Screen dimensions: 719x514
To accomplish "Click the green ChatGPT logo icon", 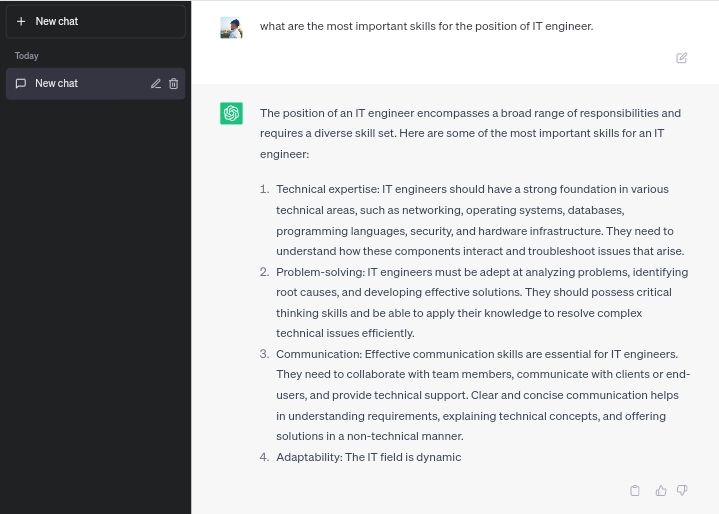I will pyautogui.click(x=232, y=113).
